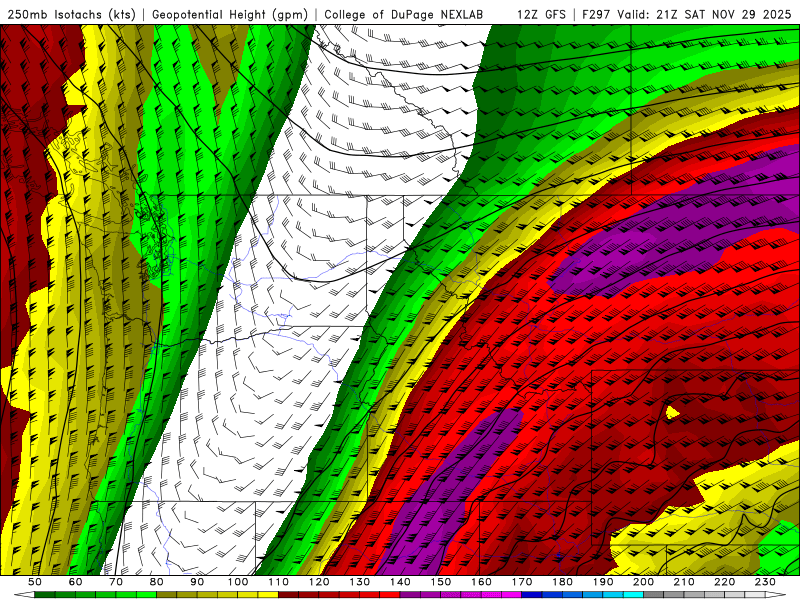Click the 100 label on the color scale
800x600 pixels.
238,582
